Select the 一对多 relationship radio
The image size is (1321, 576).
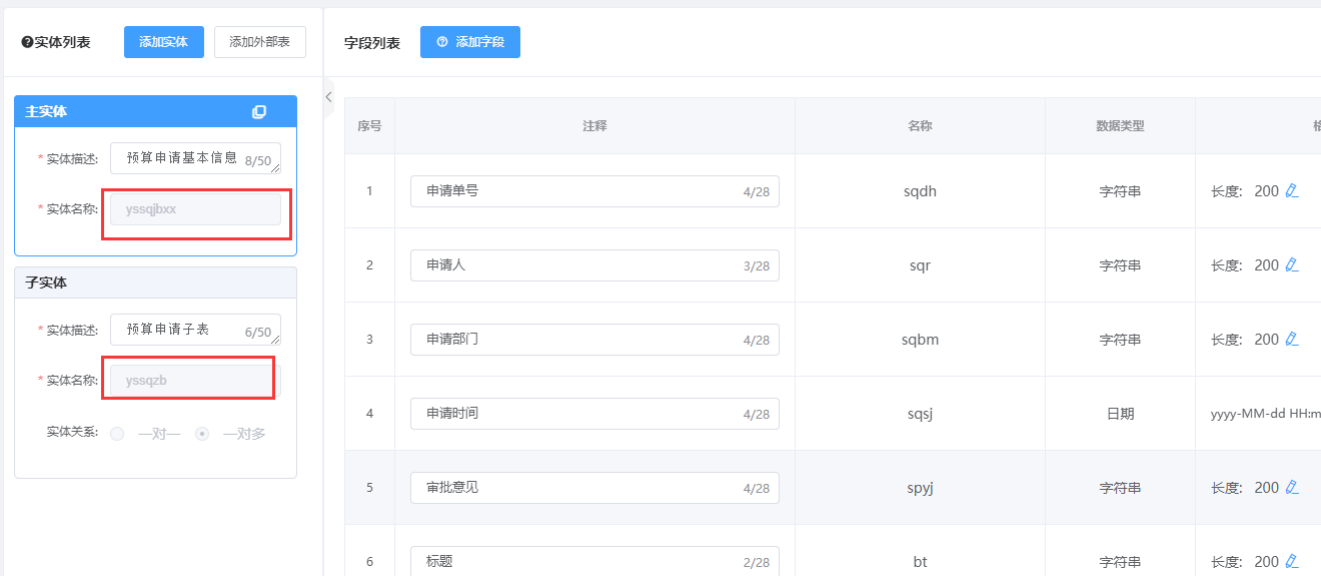202,434
